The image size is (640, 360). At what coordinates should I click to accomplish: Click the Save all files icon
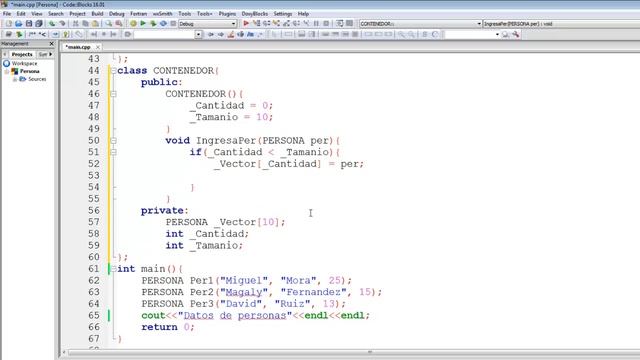point(39,24)
